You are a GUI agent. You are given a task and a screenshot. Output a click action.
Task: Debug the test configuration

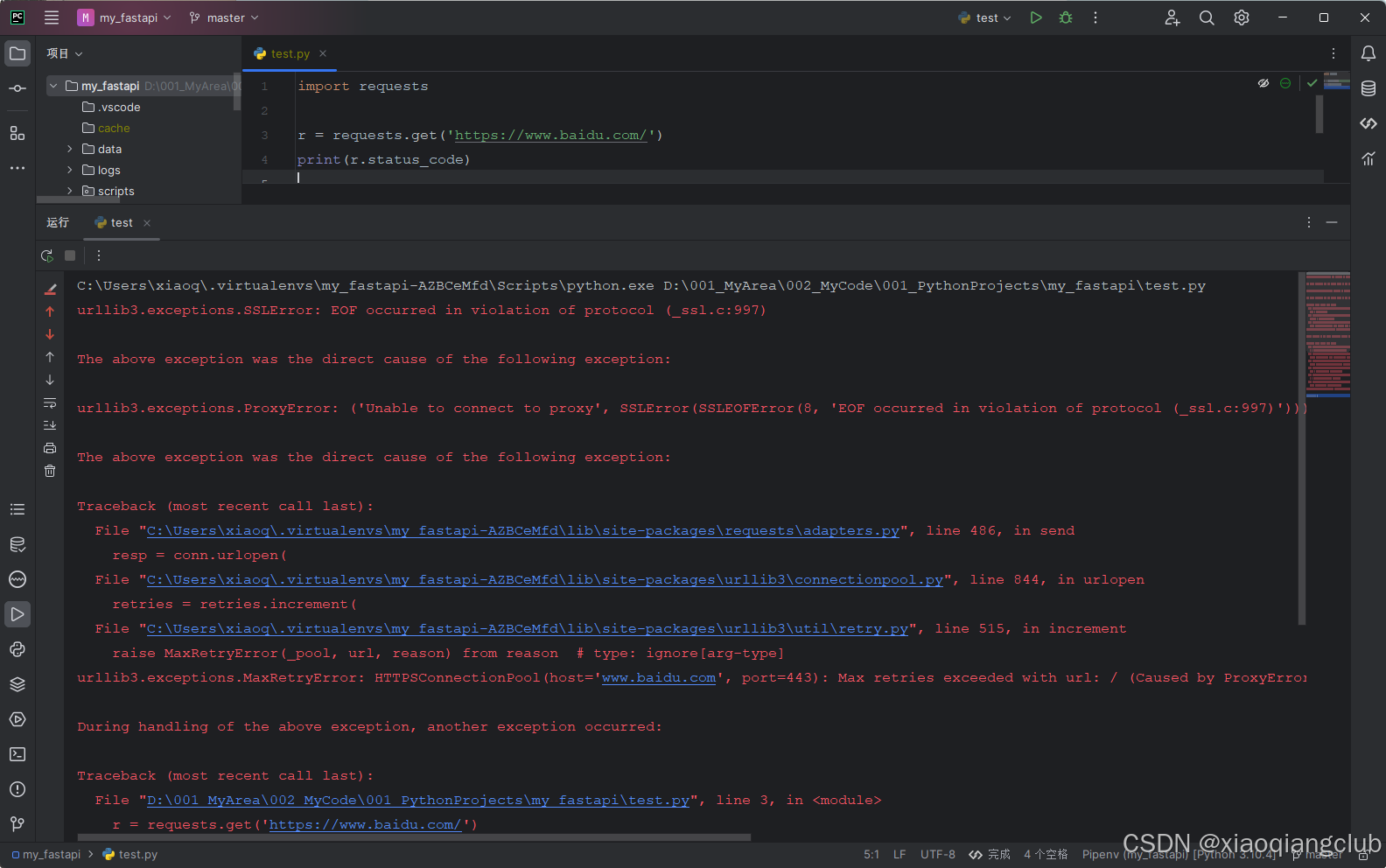tap(1066, 17)
